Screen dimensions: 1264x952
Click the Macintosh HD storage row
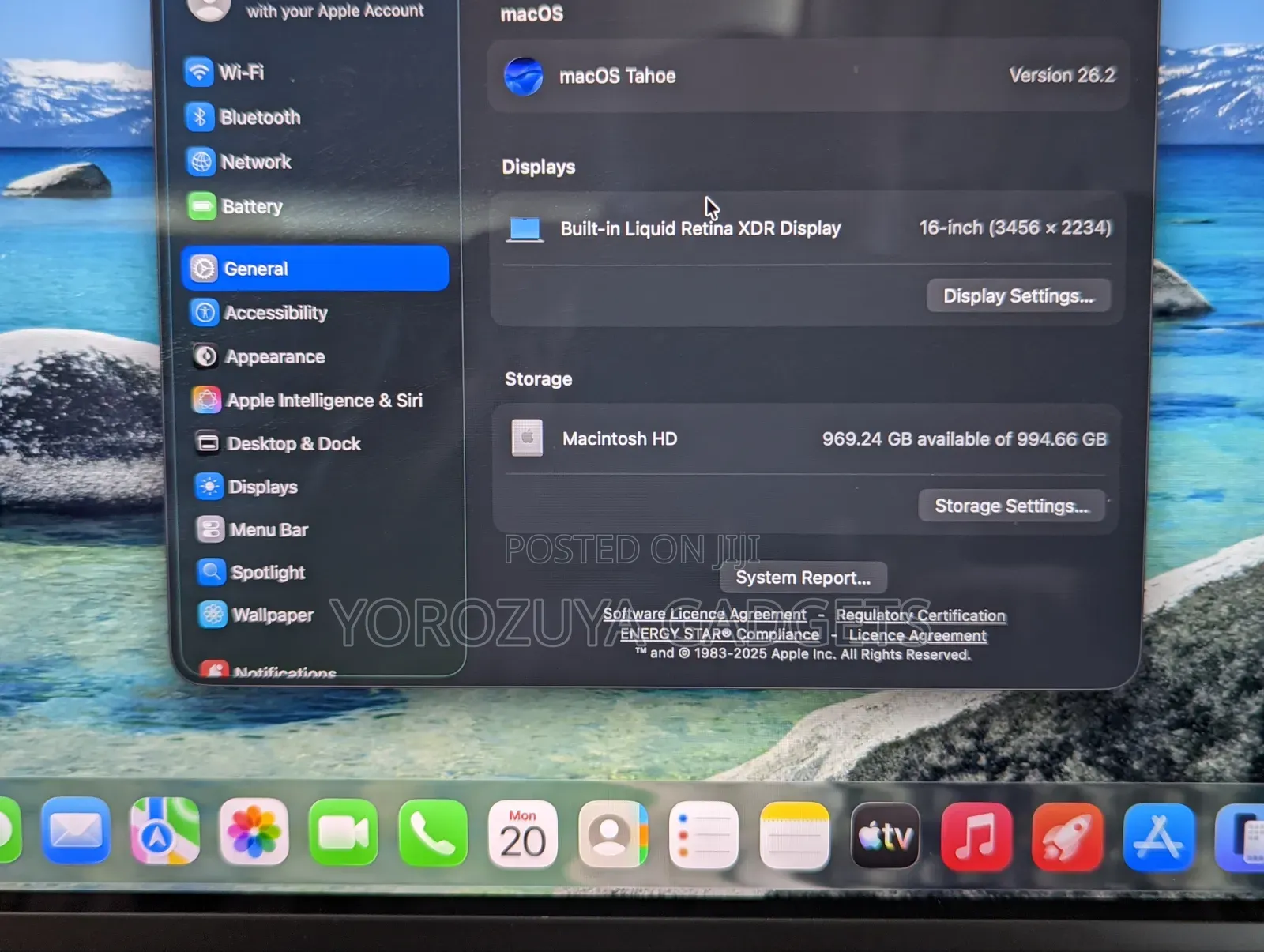(x=806, y=439)
